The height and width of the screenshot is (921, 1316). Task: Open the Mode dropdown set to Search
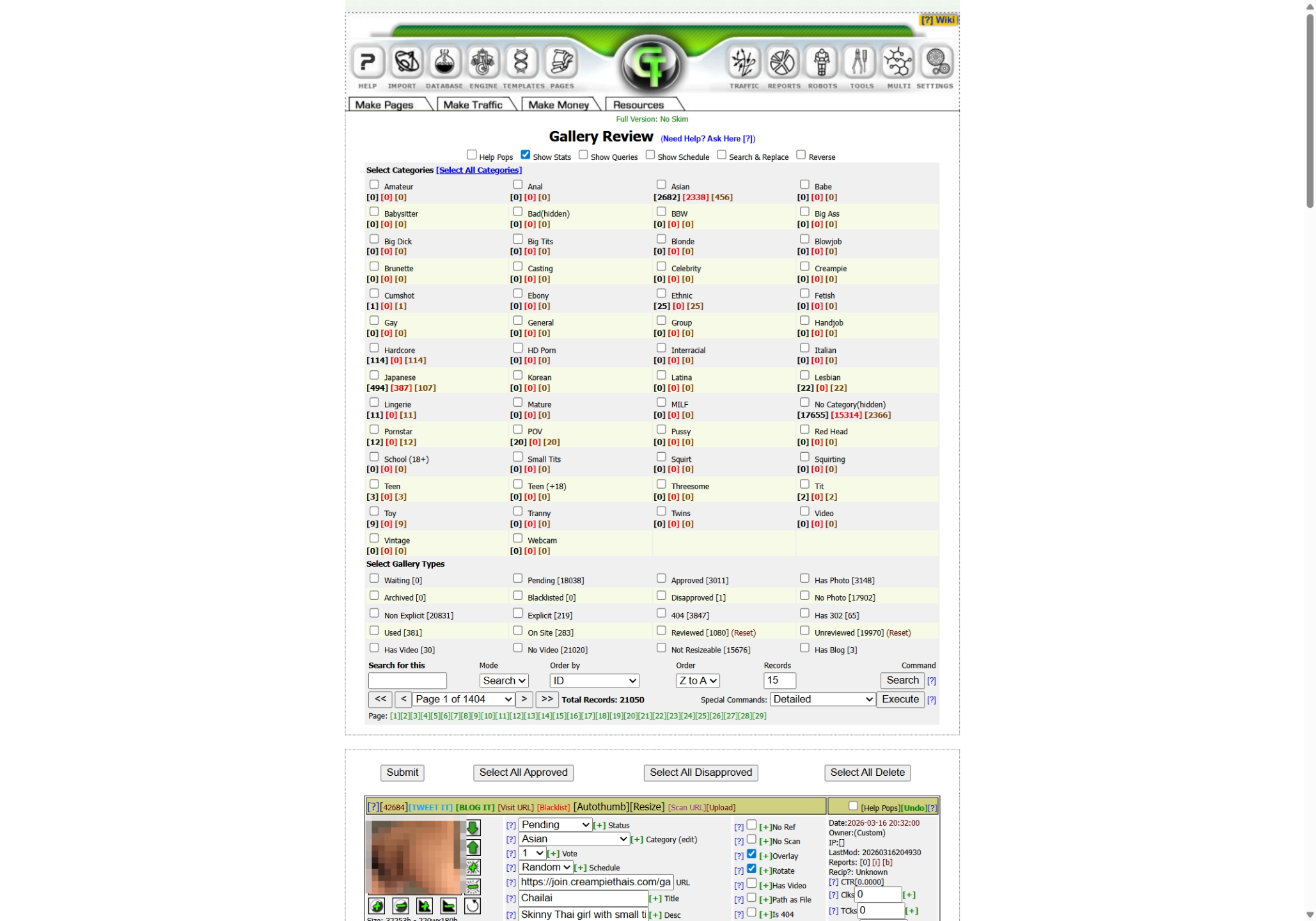click(504, 681)
